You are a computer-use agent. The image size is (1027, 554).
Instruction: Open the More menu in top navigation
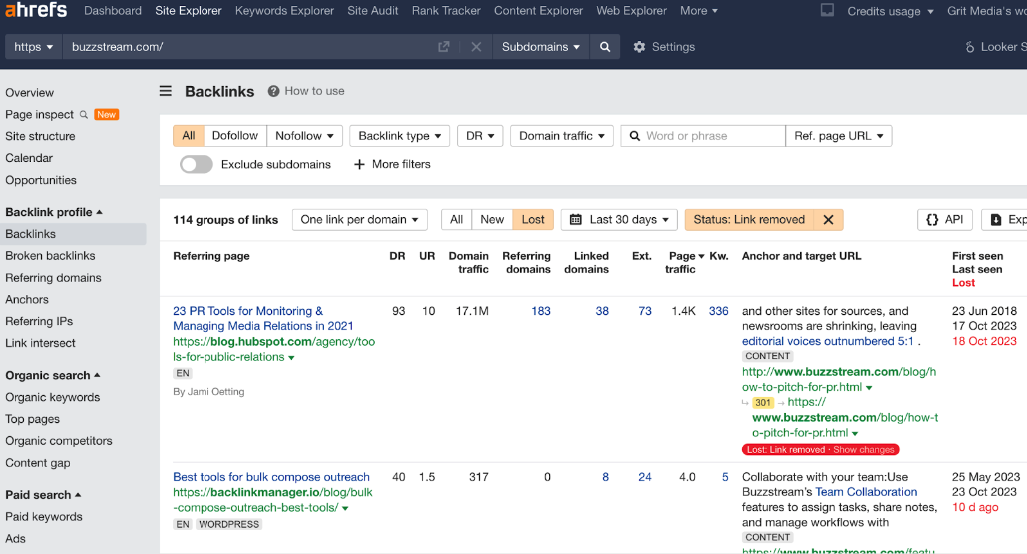click(699, 10)
